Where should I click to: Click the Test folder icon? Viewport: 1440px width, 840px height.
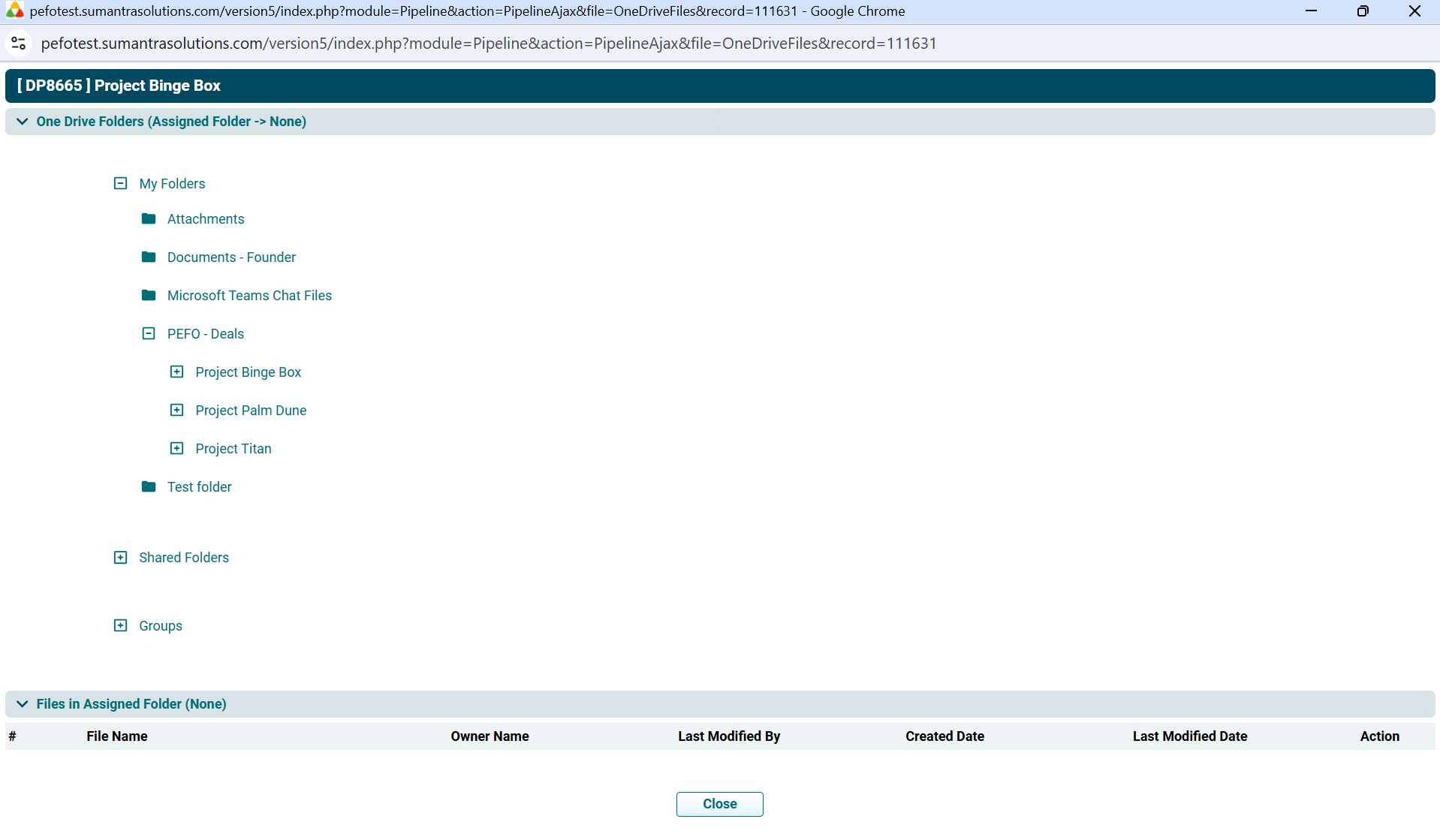click(x=149, y=486)
